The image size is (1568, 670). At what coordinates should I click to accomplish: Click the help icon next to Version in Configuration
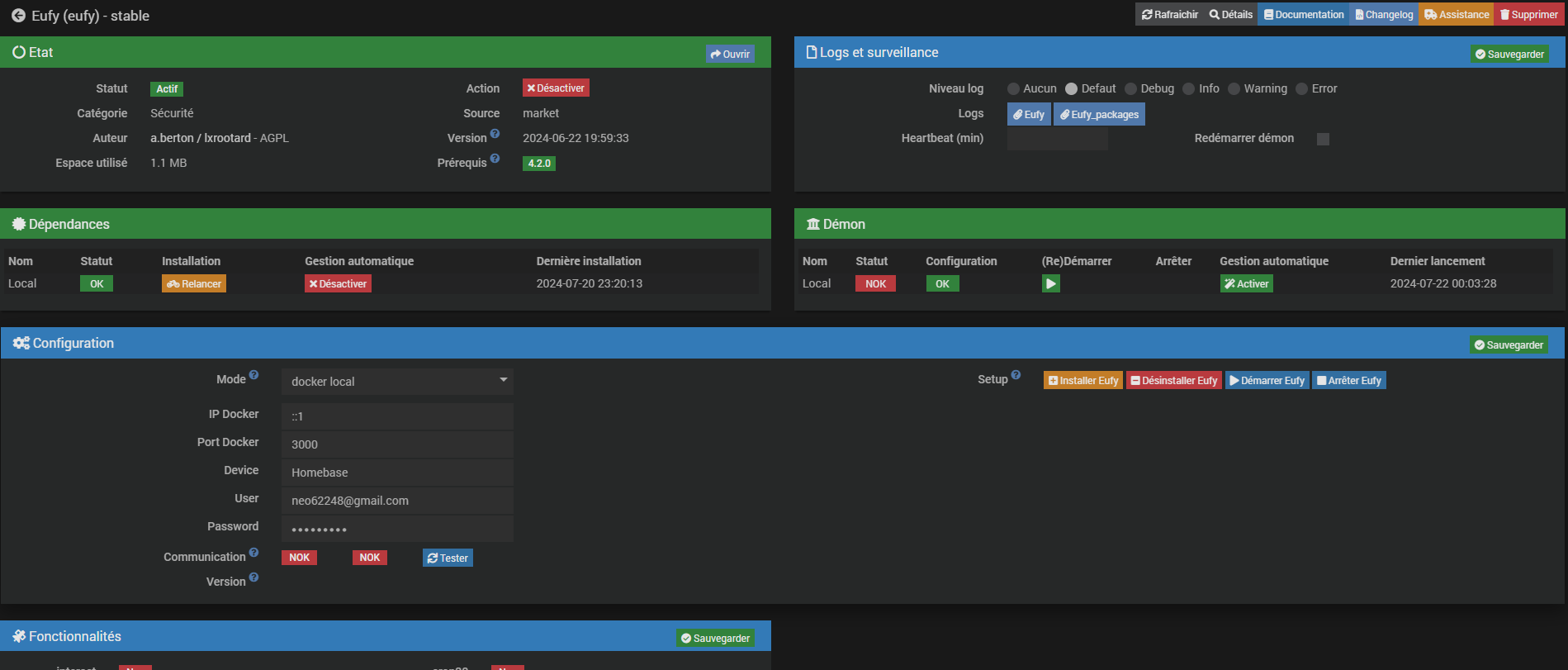point(253,577)
